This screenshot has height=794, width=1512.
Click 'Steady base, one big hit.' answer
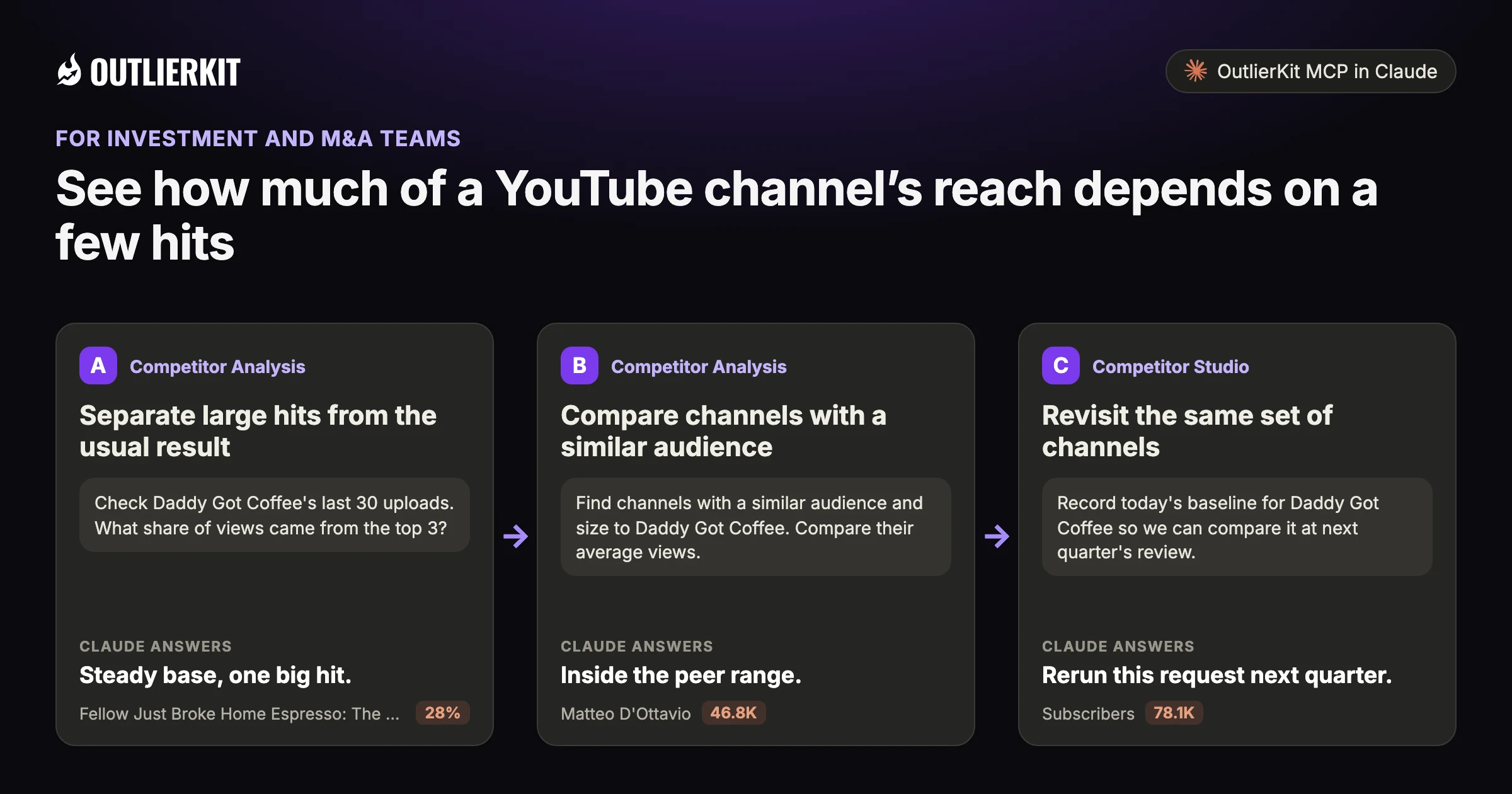point(215,675)
